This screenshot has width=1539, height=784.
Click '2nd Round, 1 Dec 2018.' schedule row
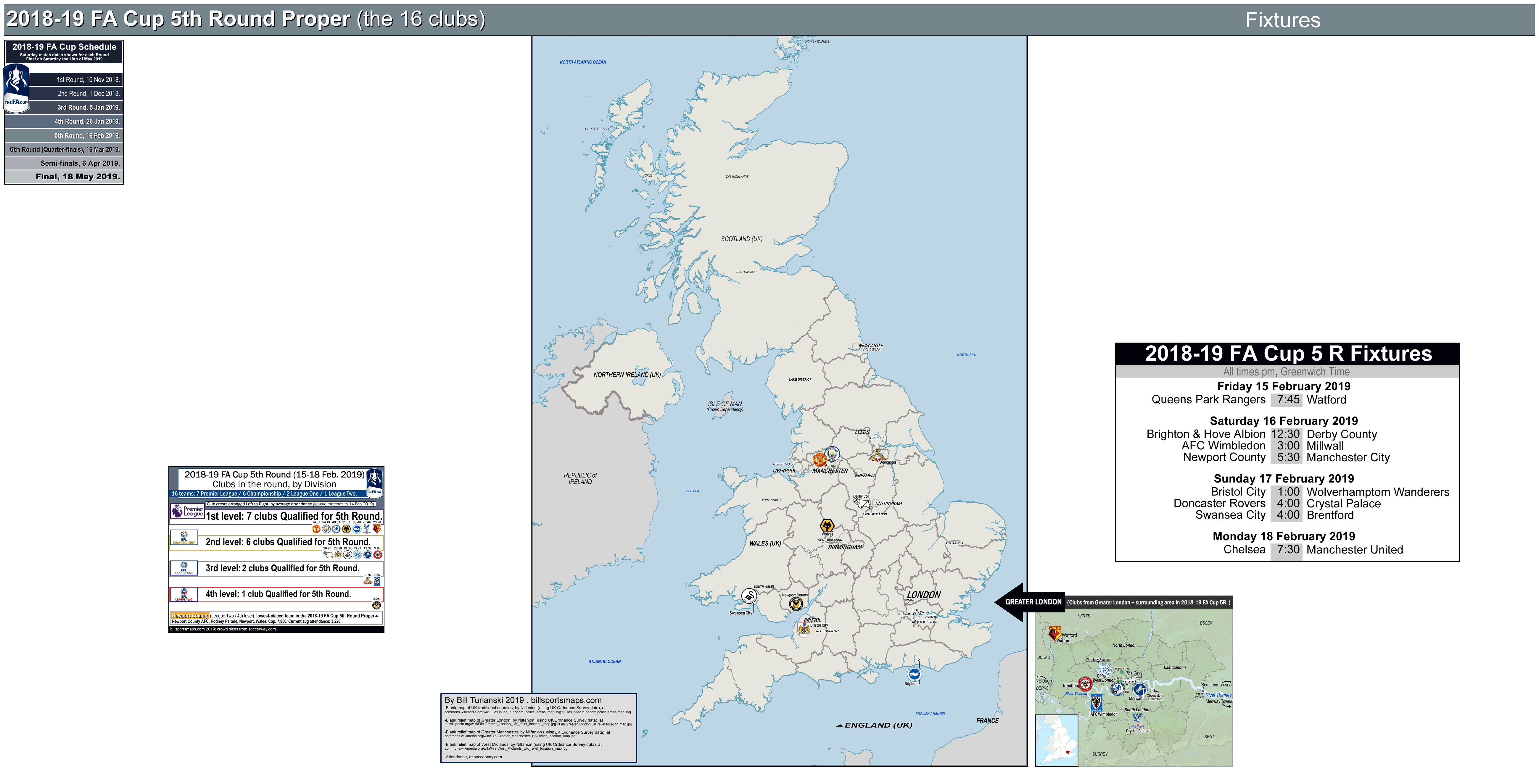(x=76, y=94)
